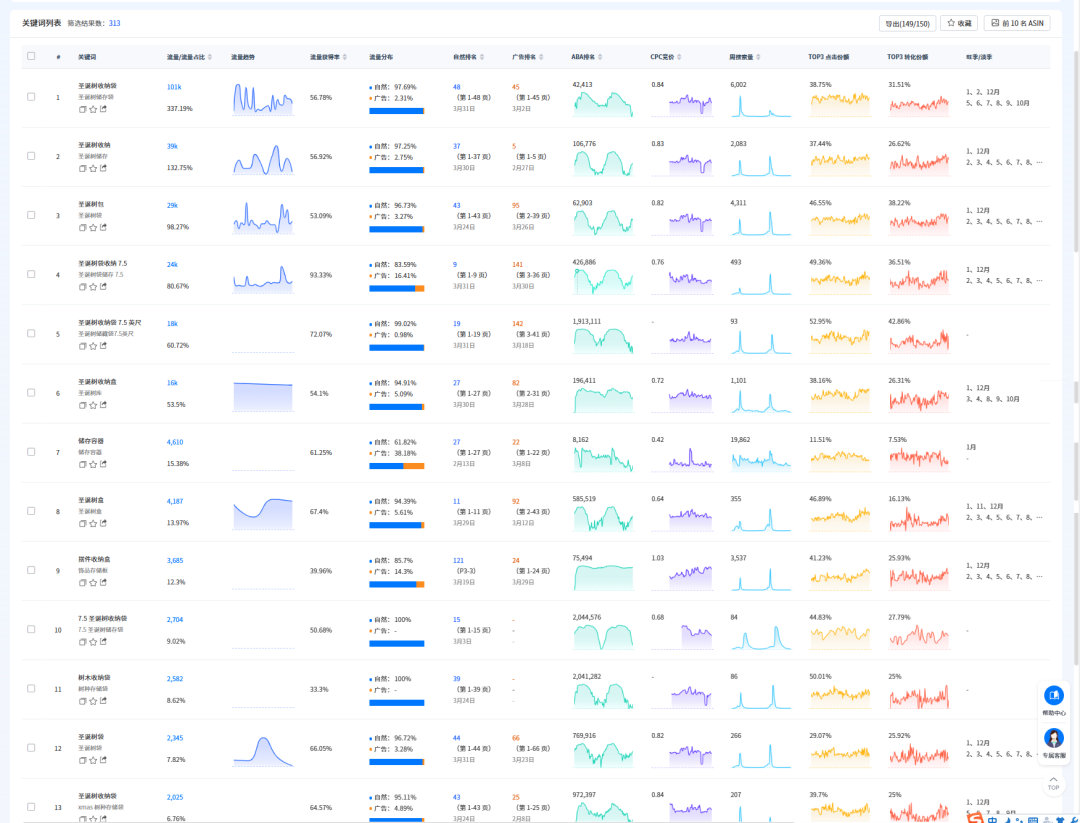Click the traffic distribution bar in row 7

(x=397, y=466)
